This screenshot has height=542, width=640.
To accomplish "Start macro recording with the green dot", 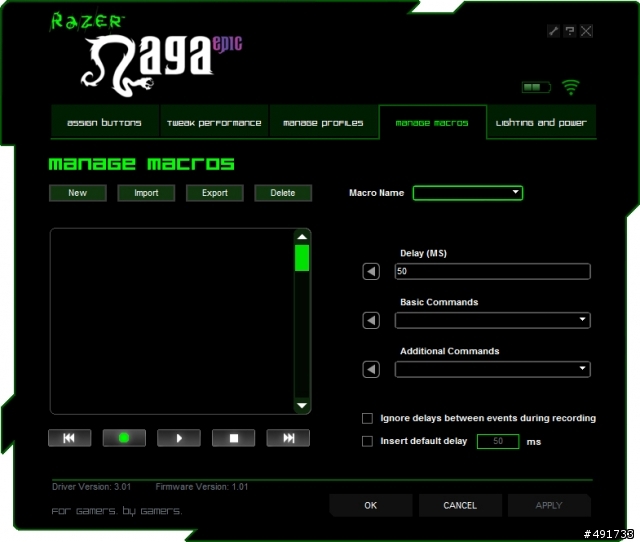I will 124,438.
